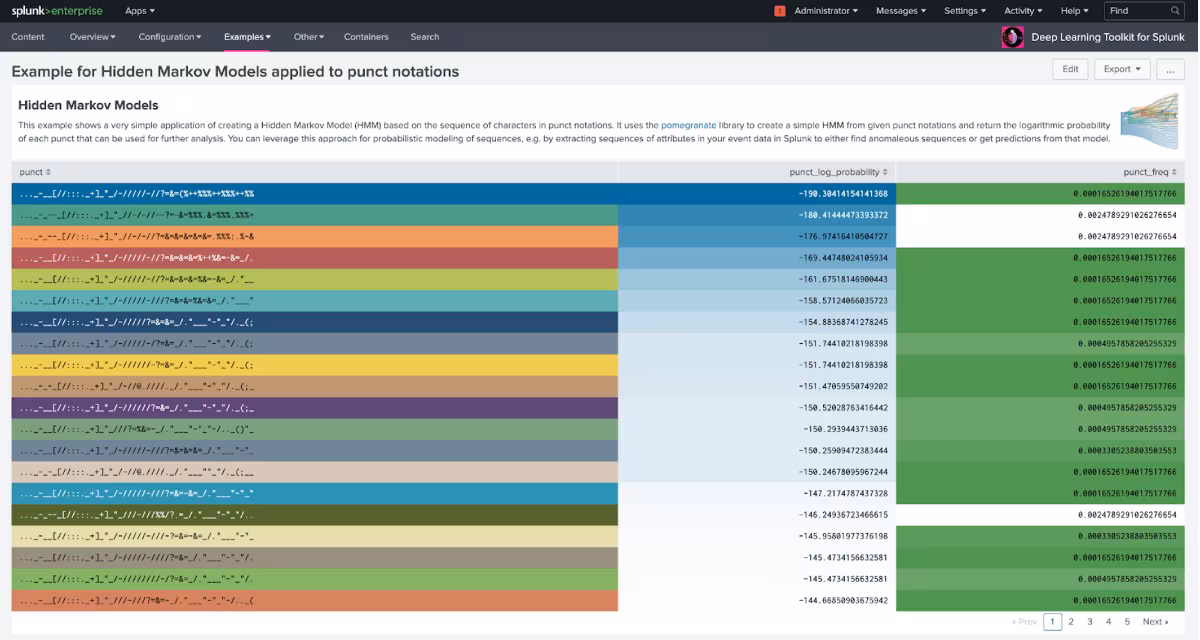Click the red alert icon beside Administrator
1200x640 pixels.
point(780,11)
